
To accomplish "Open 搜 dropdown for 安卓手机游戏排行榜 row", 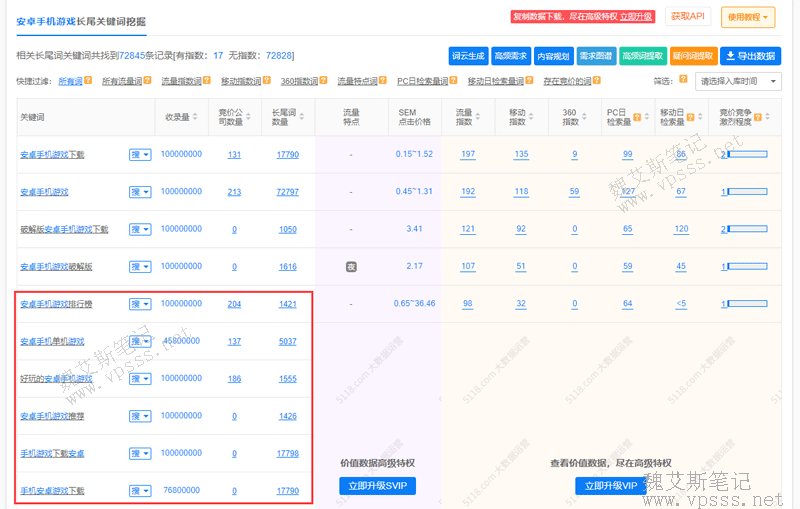I will tap(140, 304).
